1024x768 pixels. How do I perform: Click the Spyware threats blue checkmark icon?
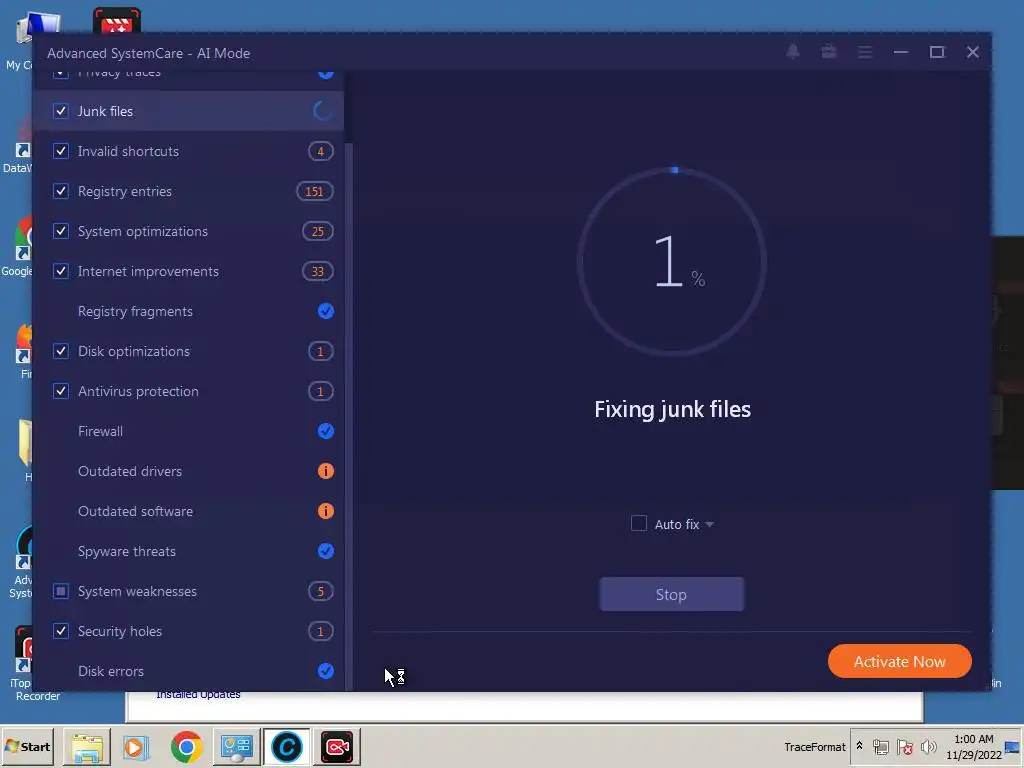pos(325,551)
